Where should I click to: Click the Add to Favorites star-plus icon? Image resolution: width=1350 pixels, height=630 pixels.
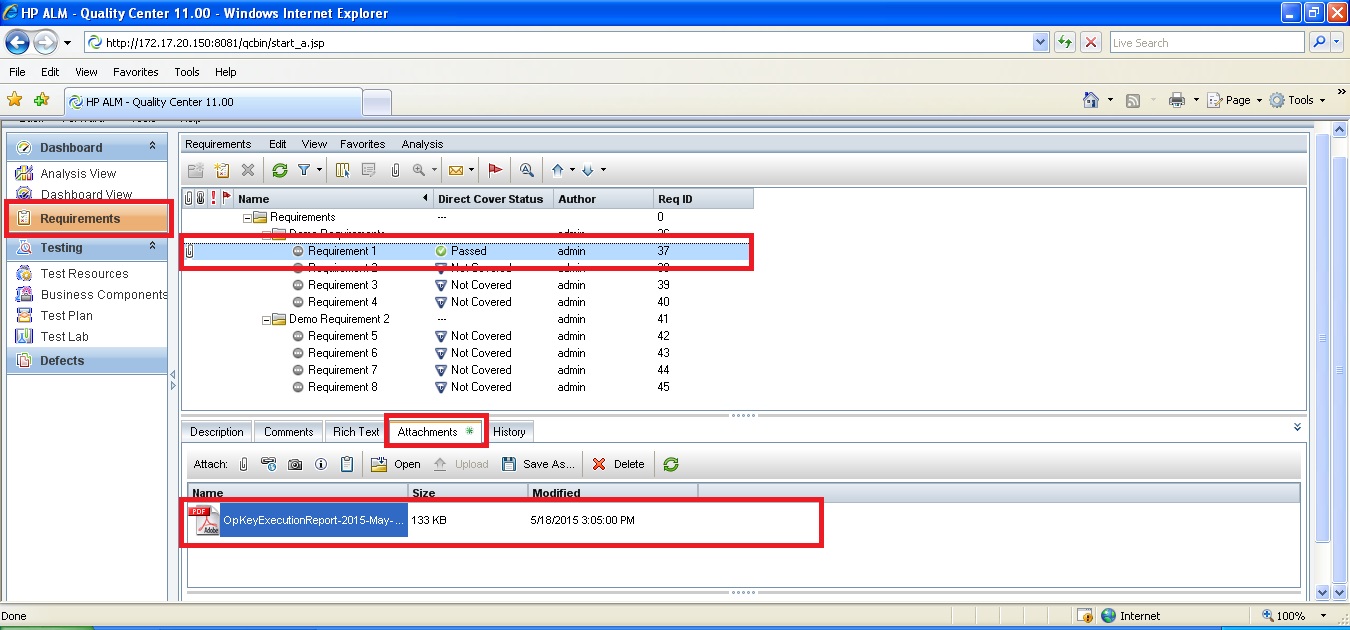click(x=41, y=99)
